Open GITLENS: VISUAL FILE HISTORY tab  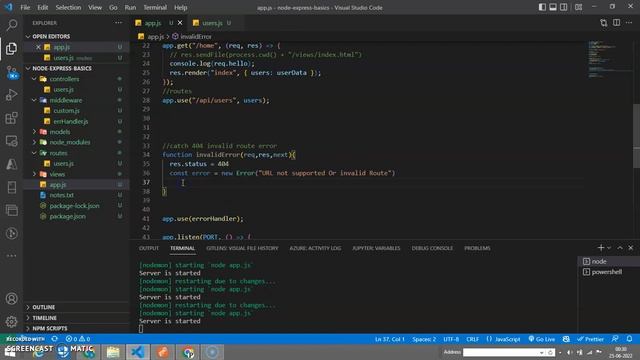point(242,248)
